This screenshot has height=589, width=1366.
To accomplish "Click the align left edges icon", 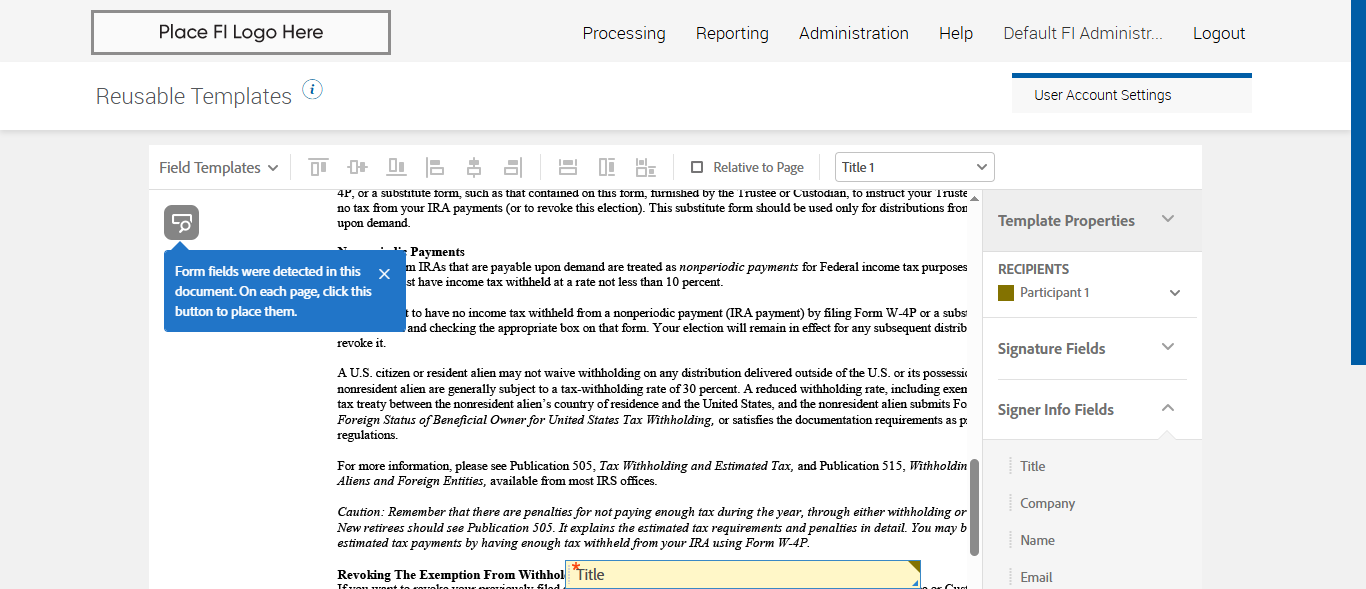I will point(435,167).
